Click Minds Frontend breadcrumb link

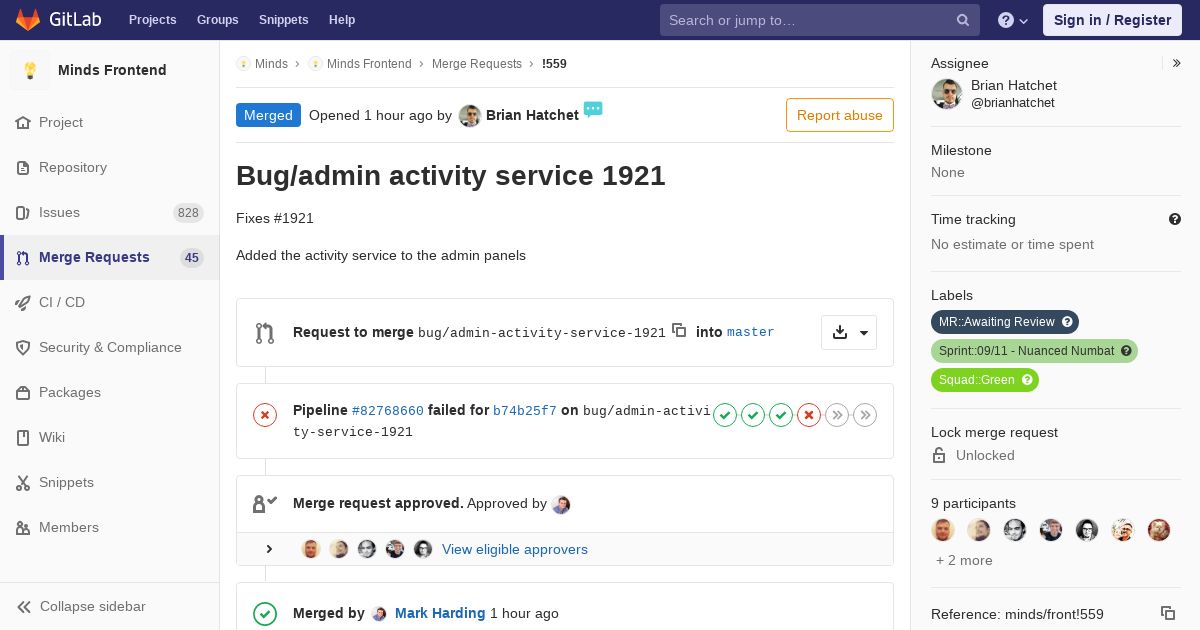pos(369,64)
